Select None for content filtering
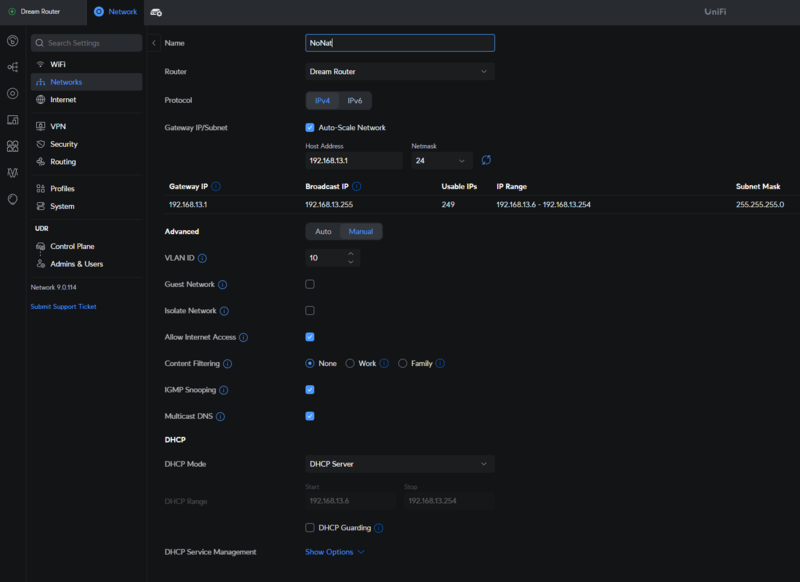Viewport: 800px width, 582px height. click(310, 363)
